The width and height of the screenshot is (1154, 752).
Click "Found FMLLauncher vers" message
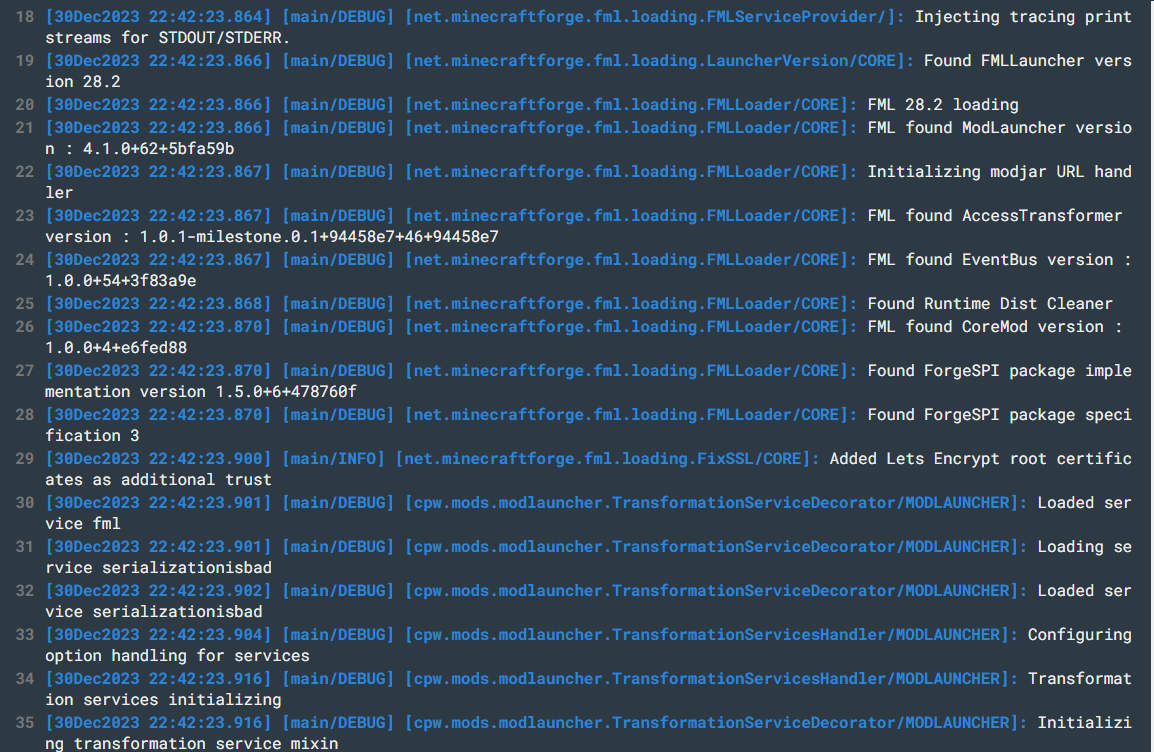1027,60
